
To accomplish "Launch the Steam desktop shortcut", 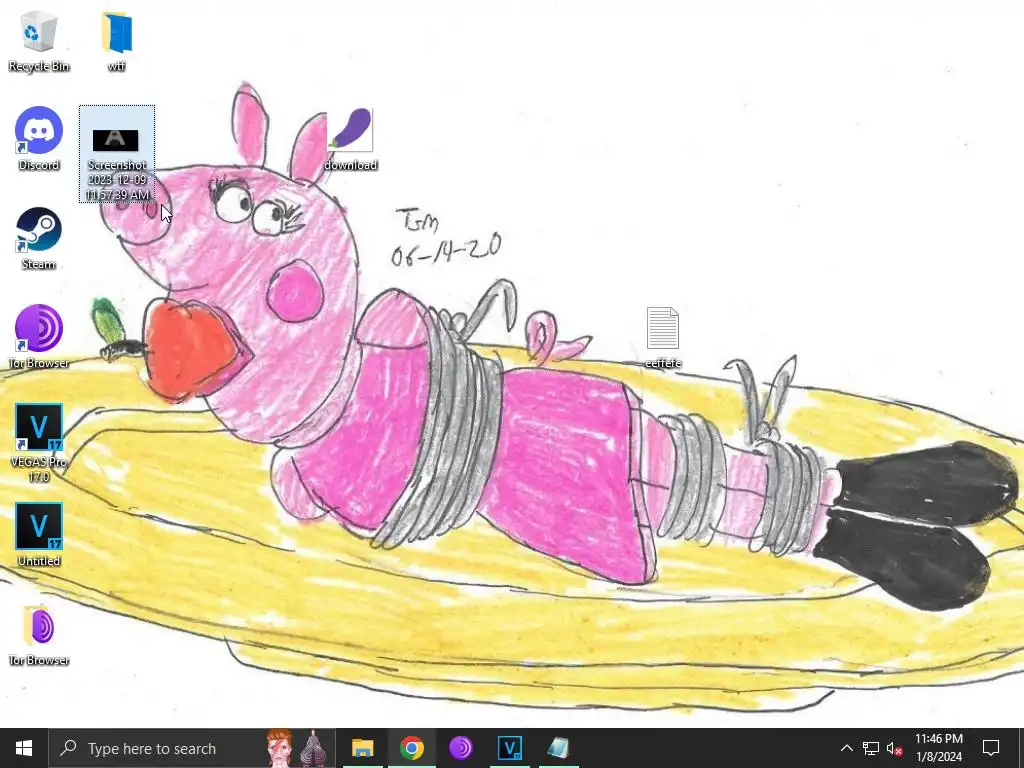I will (x=39, y=238).
